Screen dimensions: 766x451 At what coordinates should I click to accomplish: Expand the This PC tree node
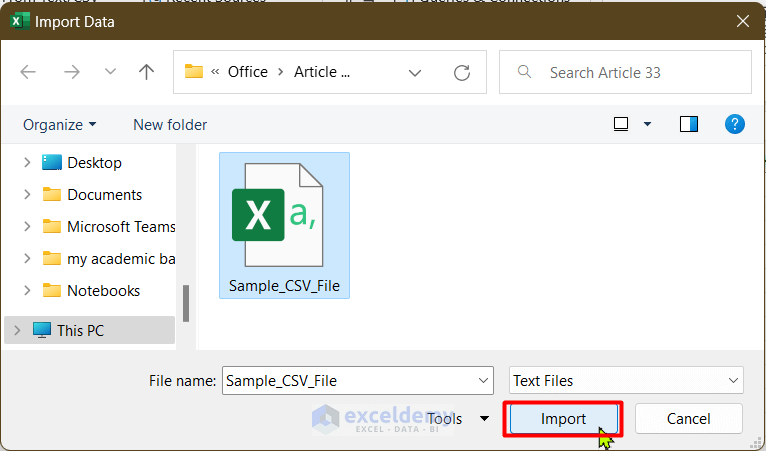pos(16,330)
